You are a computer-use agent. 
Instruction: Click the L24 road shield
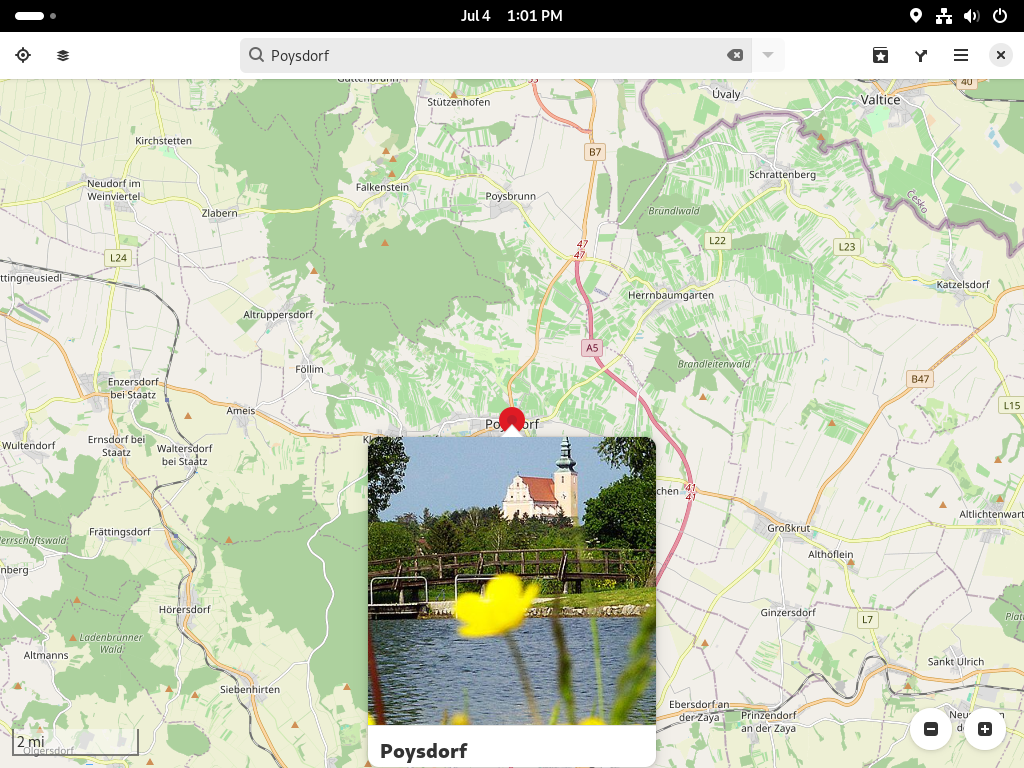point(118,258)
